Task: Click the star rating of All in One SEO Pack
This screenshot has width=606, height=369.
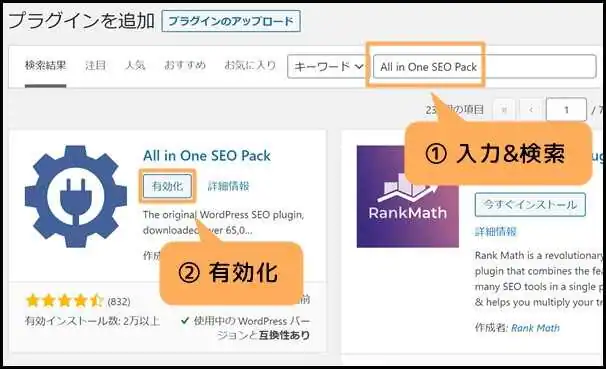Action: pos(64,301)
